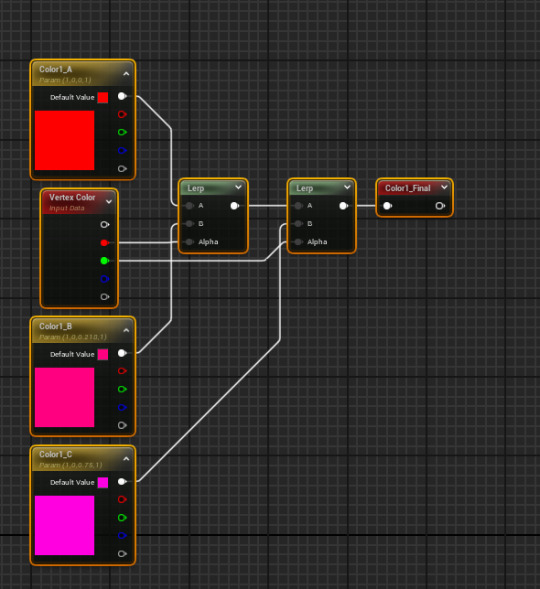This screenshot has width=540, height=589.
Task: Click the RGB output pin of Color1_A
Action: [x=122, y=96]
